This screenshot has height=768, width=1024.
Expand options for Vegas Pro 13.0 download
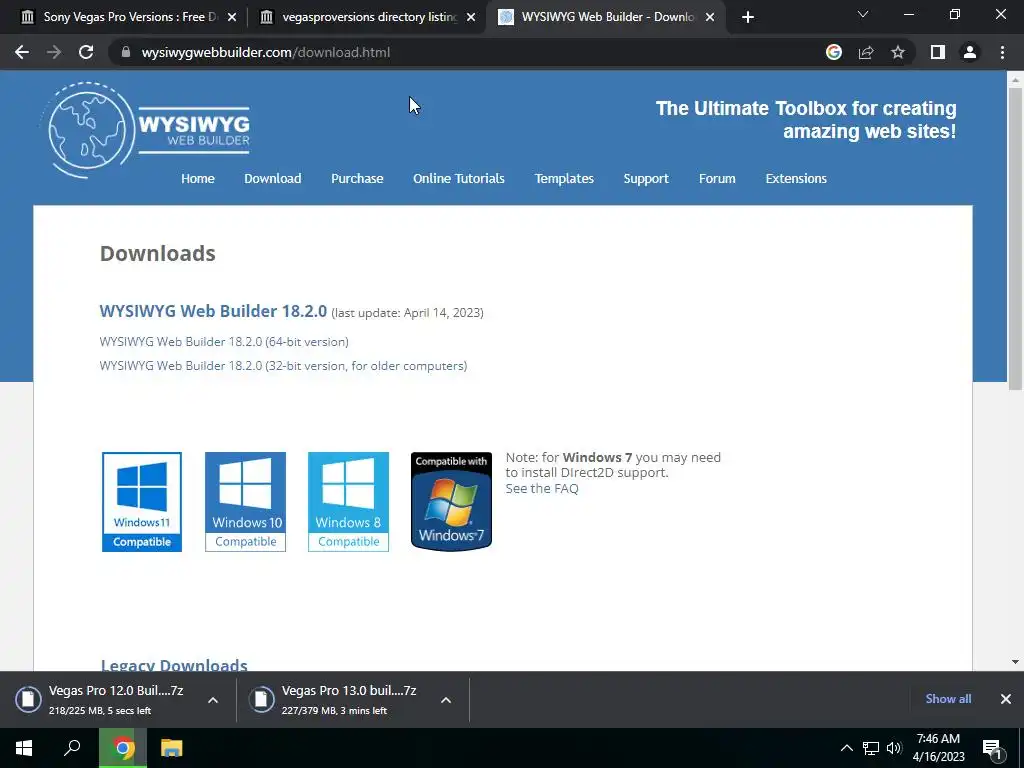coord(446,700)
